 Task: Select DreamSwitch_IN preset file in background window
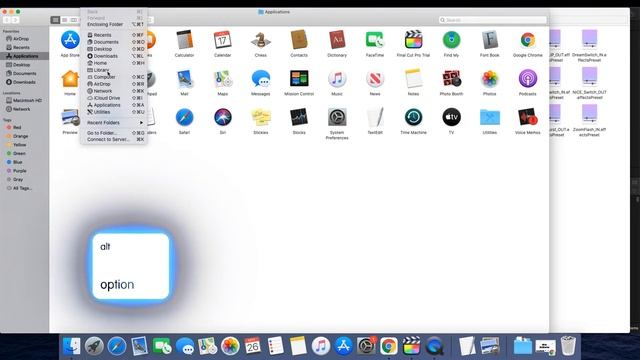[589, 45]
